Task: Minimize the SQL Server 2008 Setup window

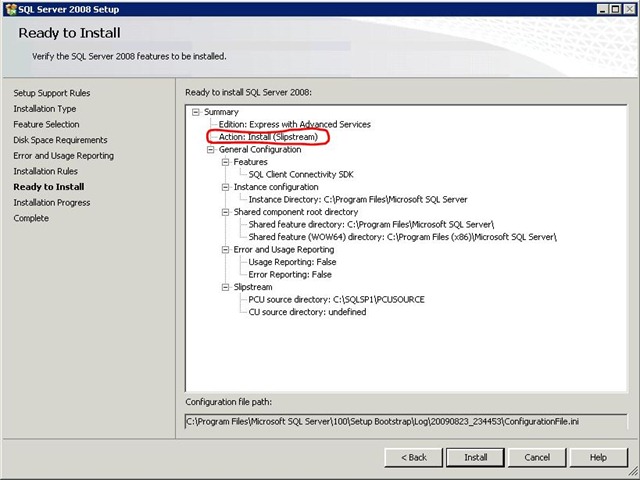Action: point(603,9)
